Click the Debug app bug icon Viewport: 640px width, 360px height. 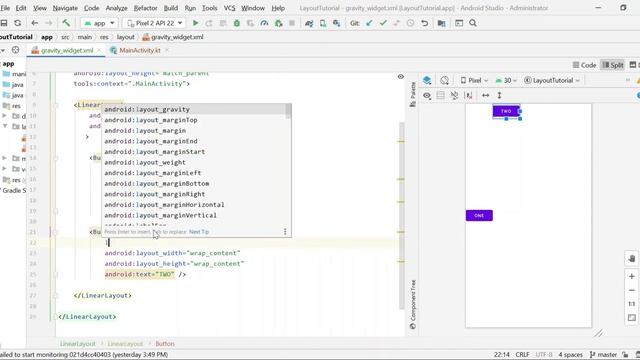[x=237, y=23]
